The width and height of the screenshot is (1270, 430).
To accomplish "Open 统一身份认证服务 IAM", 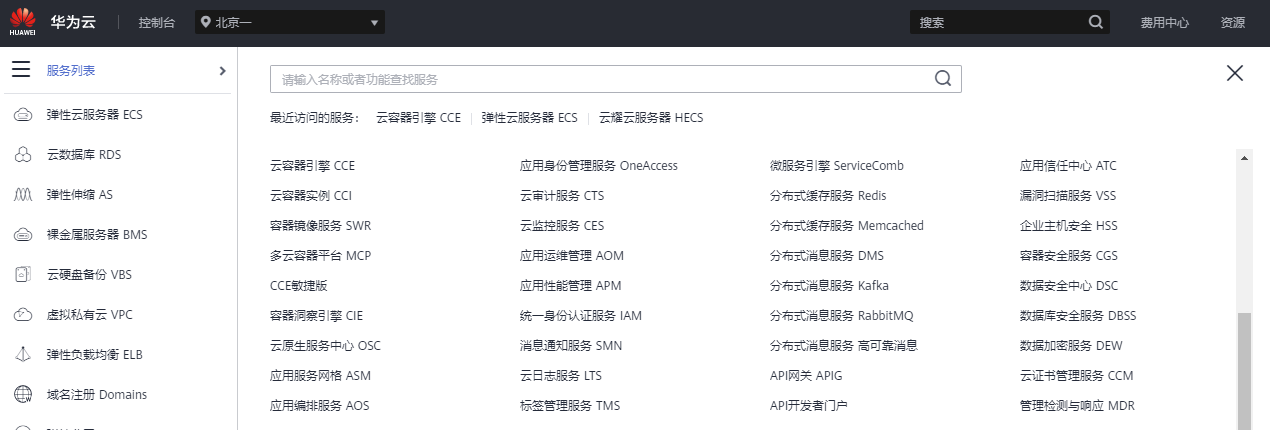I will pyautogui.click(x=581, y=315).
